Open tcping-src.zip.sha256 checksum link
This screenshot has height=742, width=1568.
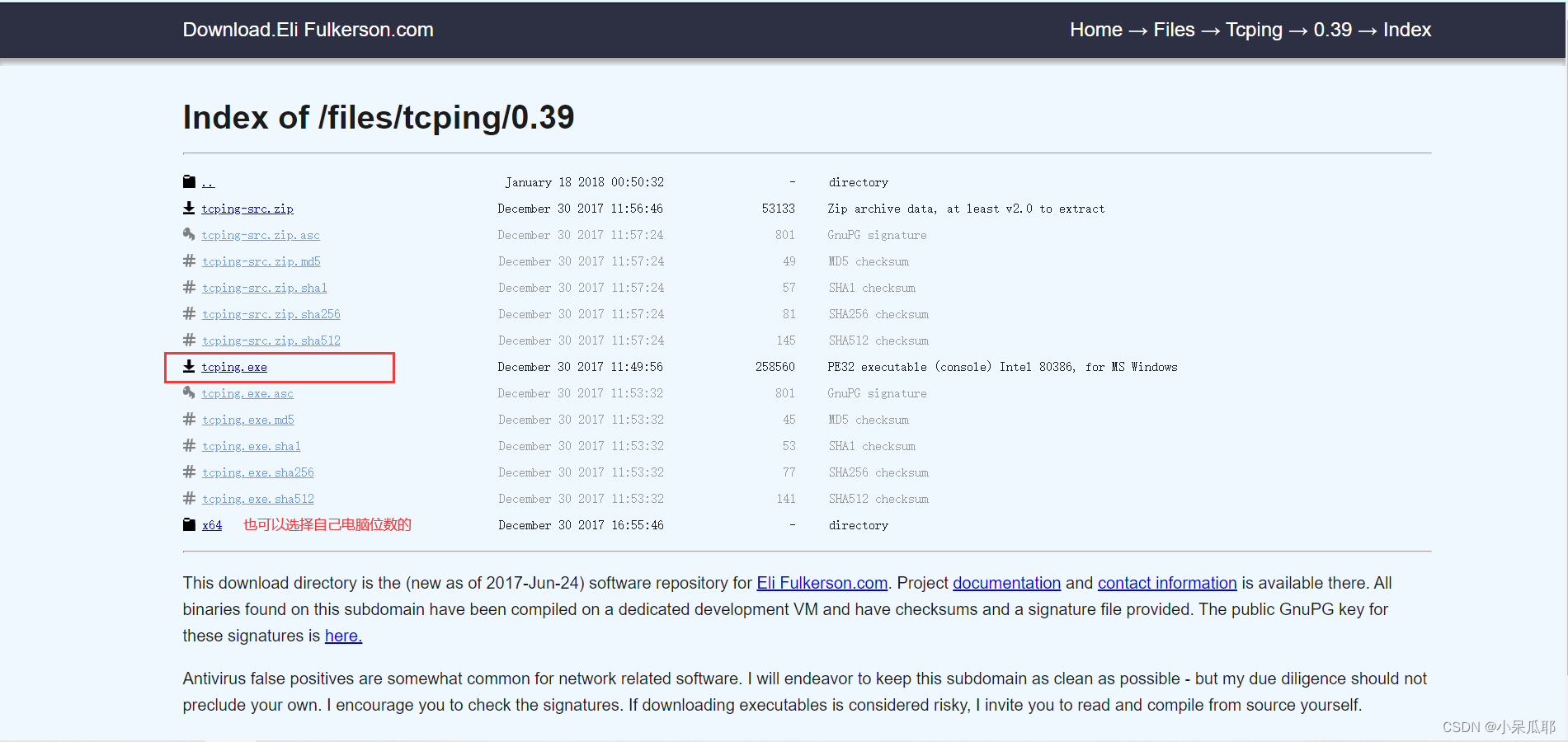click(271, 314)
